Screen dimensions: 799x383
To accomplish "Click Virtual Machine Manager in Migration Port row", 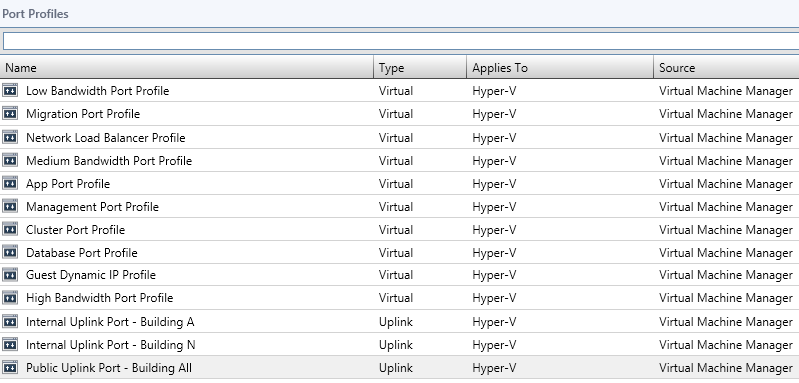I will click(x=726, y=114).
